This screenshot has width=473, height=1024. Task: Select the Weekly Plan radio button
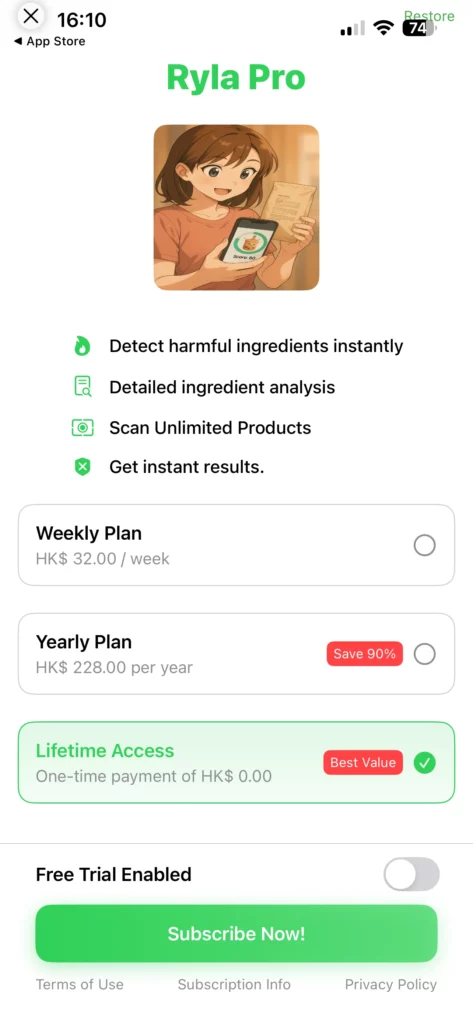pos(425,545)
